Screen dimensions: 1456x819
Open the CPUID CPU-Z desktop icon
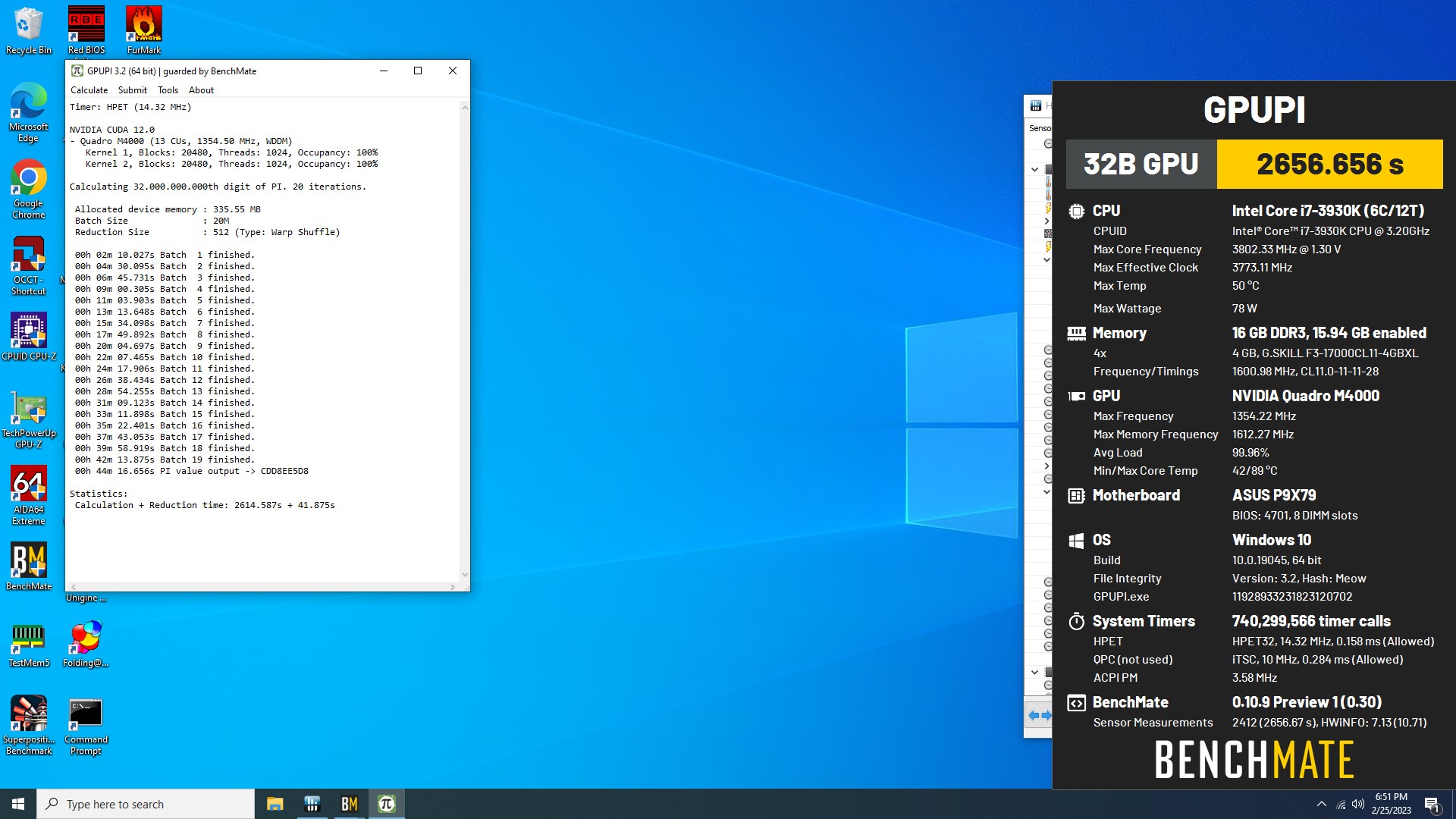(29, 336)
